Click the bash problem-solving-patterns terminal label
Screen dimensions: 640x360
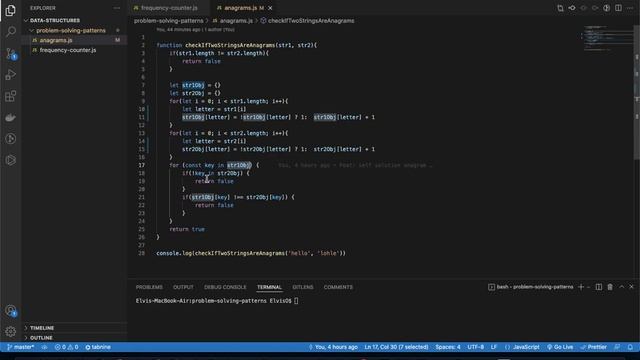coord(531,287)
